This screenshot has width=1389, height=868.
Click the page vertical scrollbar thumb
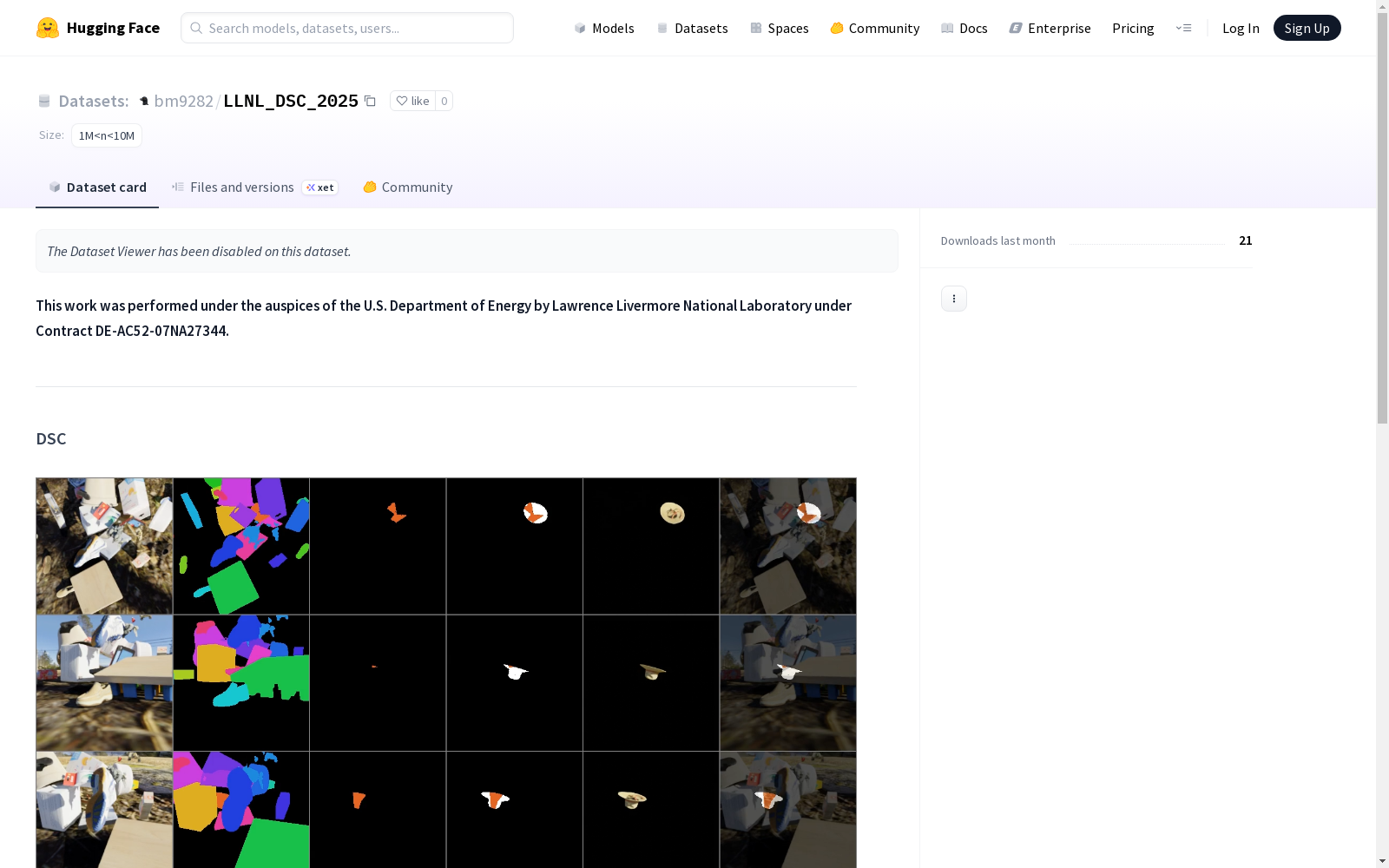coord(1382,218)
